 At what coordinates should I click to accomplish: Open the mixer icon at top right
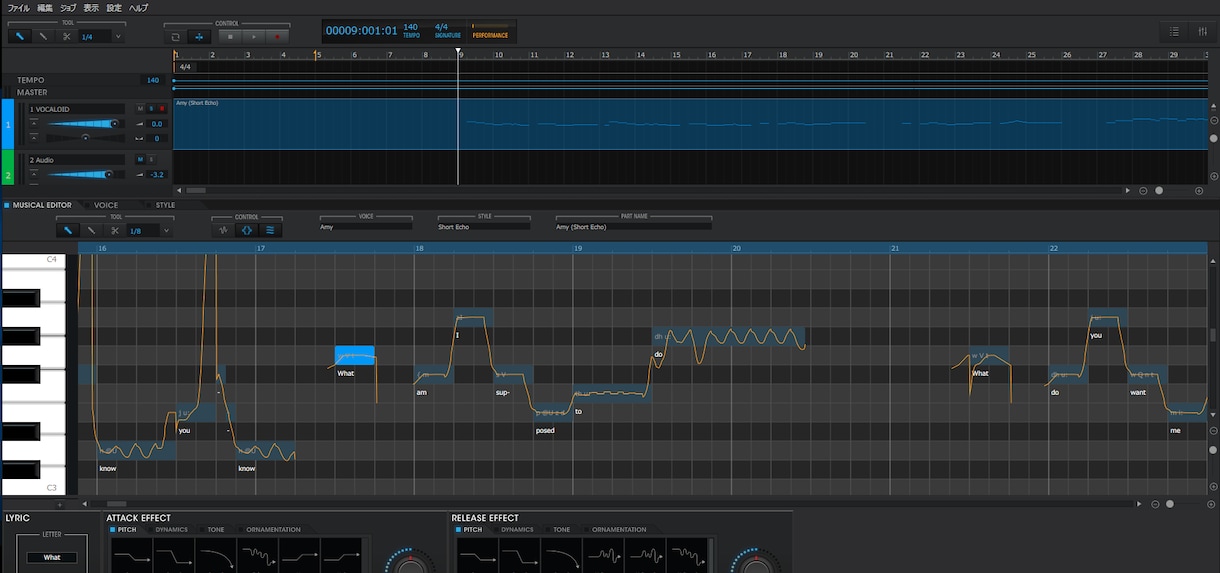[x=1201, y=32]
